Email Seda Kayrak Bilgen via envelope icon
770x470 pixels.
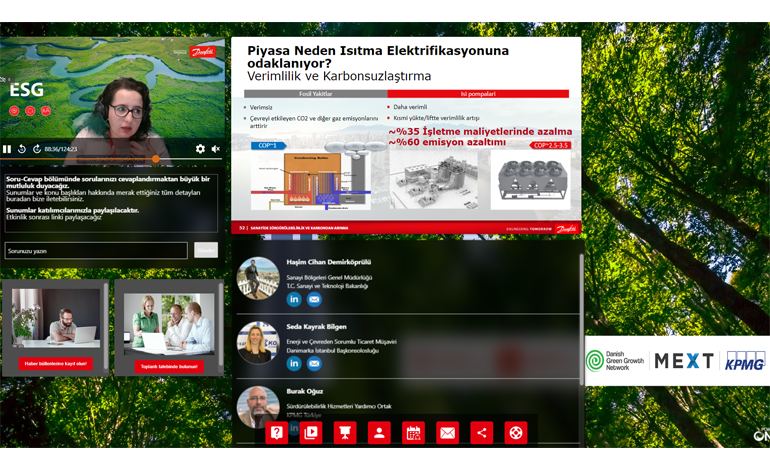(x=314, y=363)
